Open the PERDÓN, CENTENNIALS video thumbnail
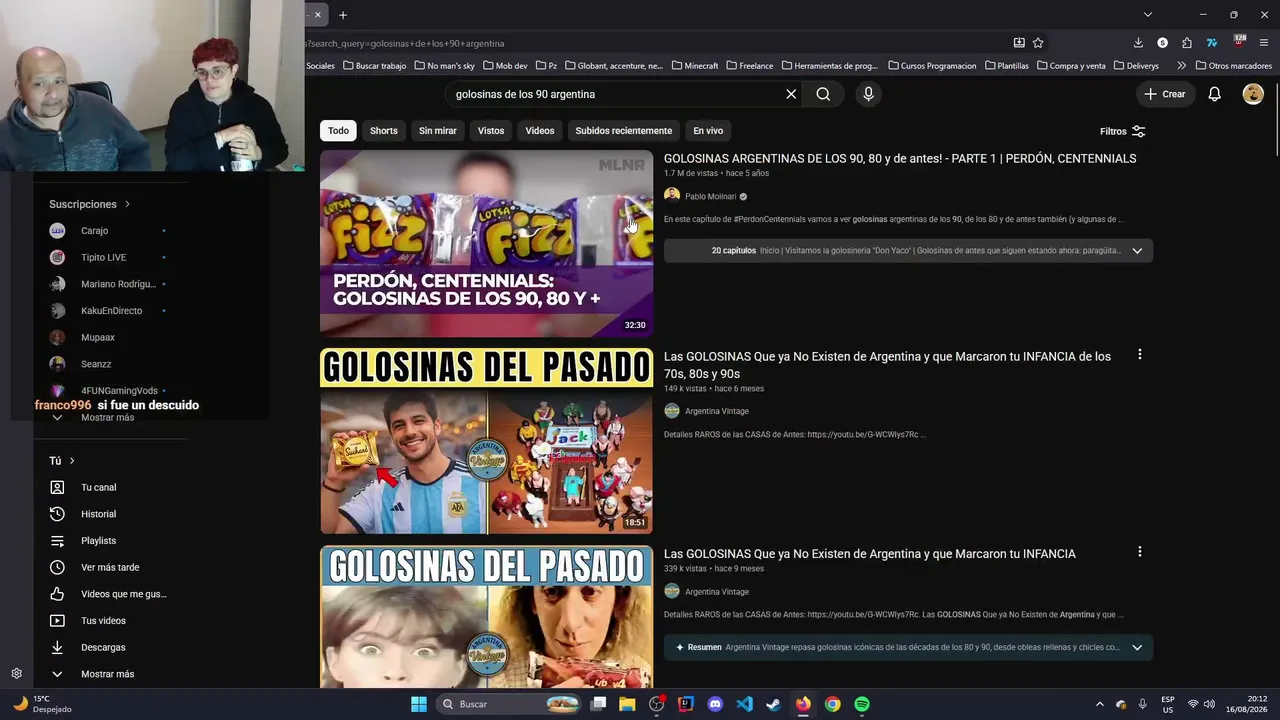 tap(486, 243)
